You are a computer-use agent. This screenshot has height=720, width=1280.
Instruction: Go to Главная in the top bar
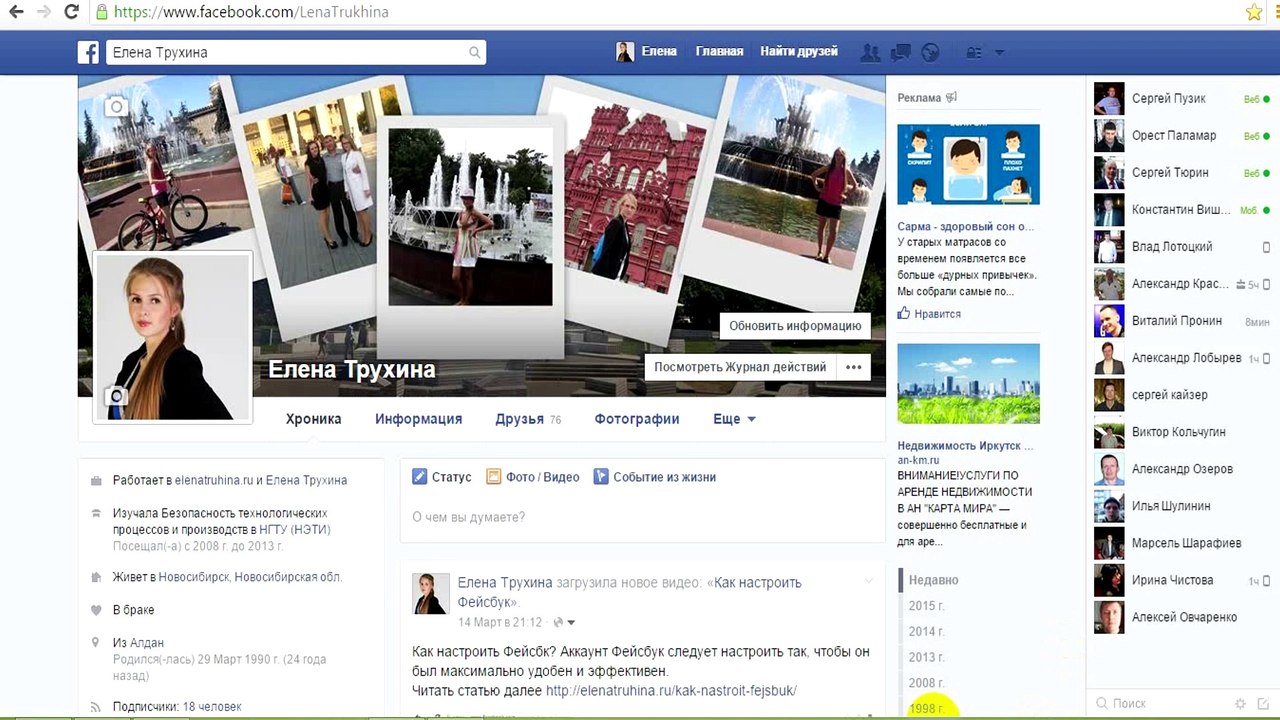pyautogui.click(x=719, y=51)
